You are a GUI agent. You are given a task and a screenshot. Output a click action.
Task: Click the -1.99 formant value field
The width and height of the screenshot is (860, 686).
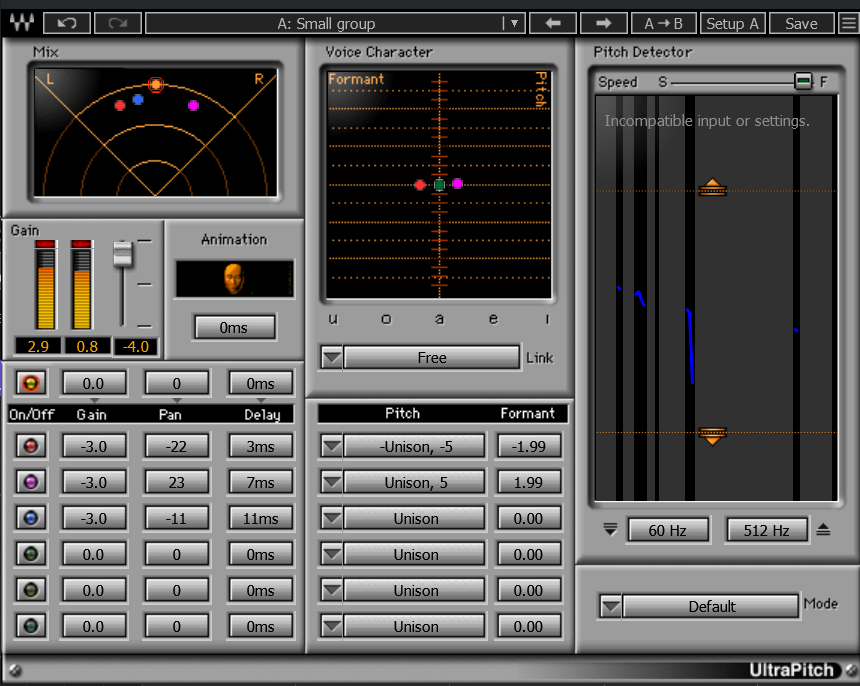point(529,446)
